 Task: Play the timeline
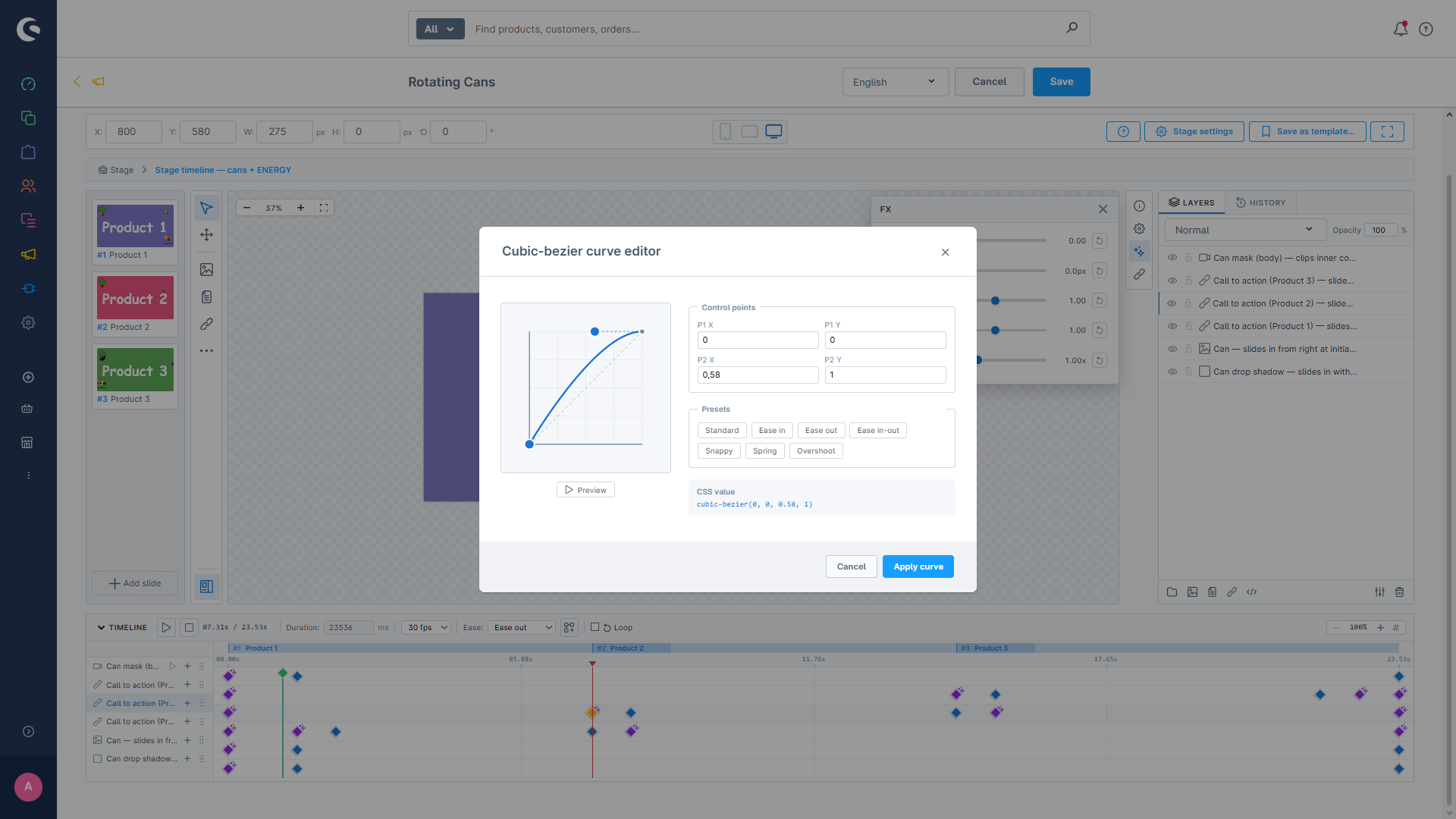pyautogui.click(x=166, y=628)
